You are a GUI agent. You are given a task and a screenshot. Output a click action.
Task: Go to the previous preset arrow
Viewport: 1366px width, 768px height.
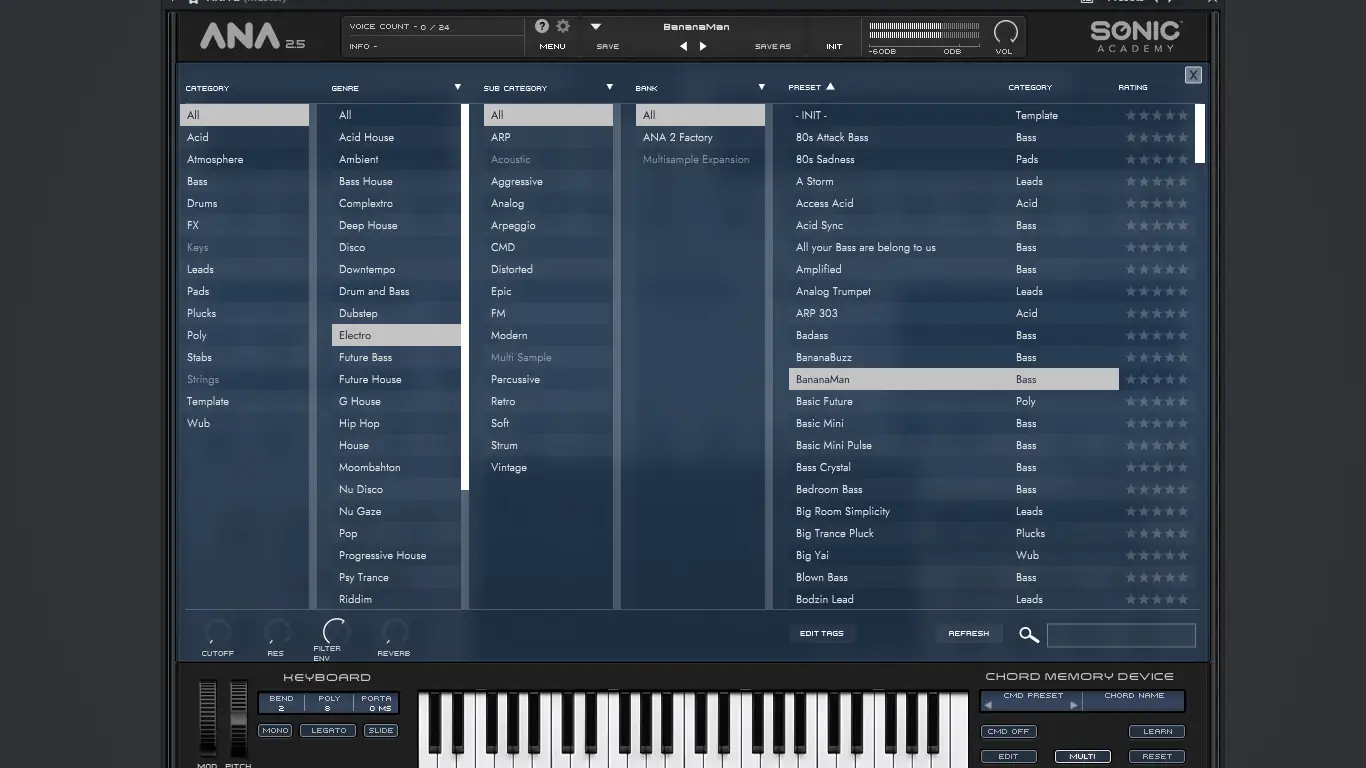coord(684,46)
